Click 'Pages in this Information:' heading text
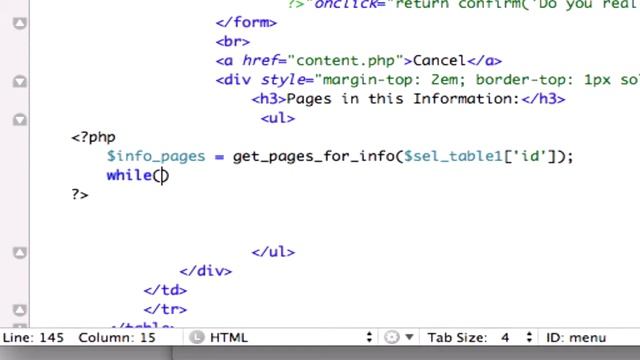 click(403, 99)
